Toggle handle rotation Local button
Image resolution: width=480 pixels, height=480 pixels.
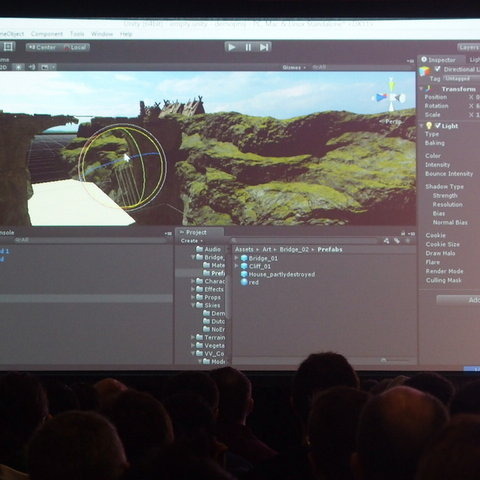75,47
